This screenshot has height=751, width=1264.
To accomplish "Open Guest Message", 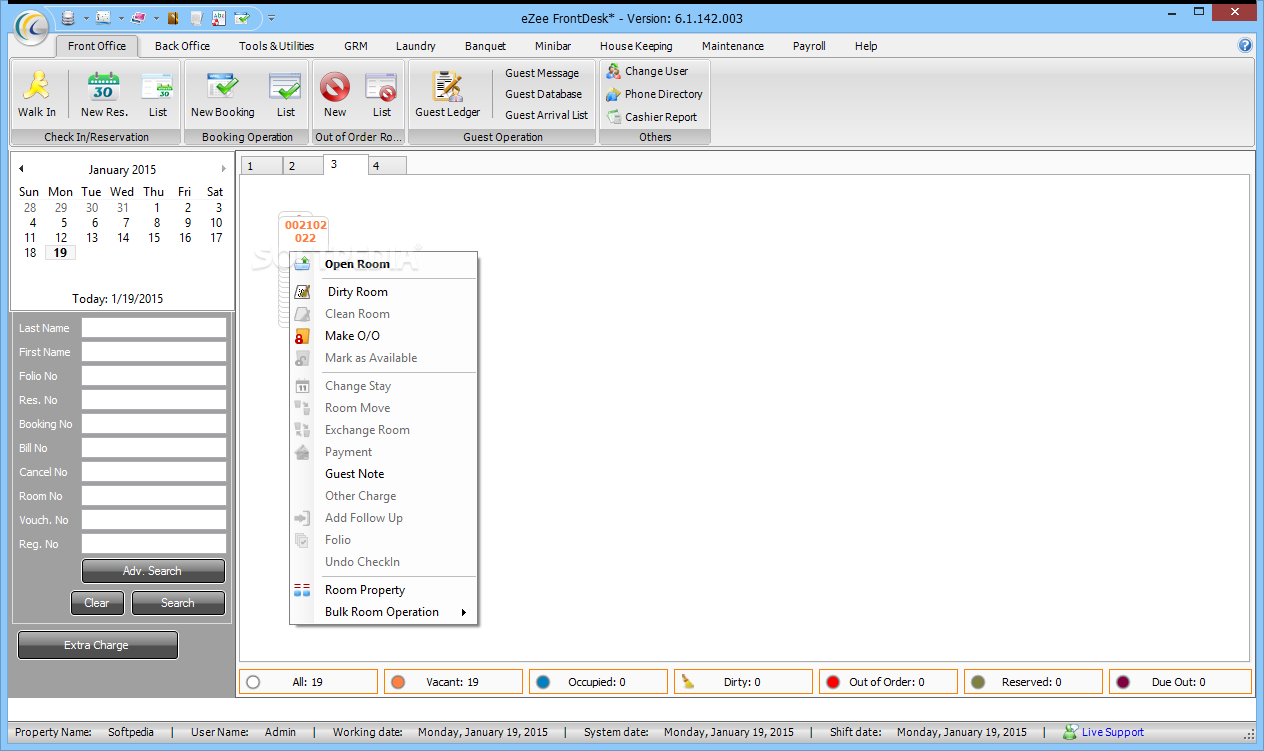I will pyautogui.click(x=542, y=73).
